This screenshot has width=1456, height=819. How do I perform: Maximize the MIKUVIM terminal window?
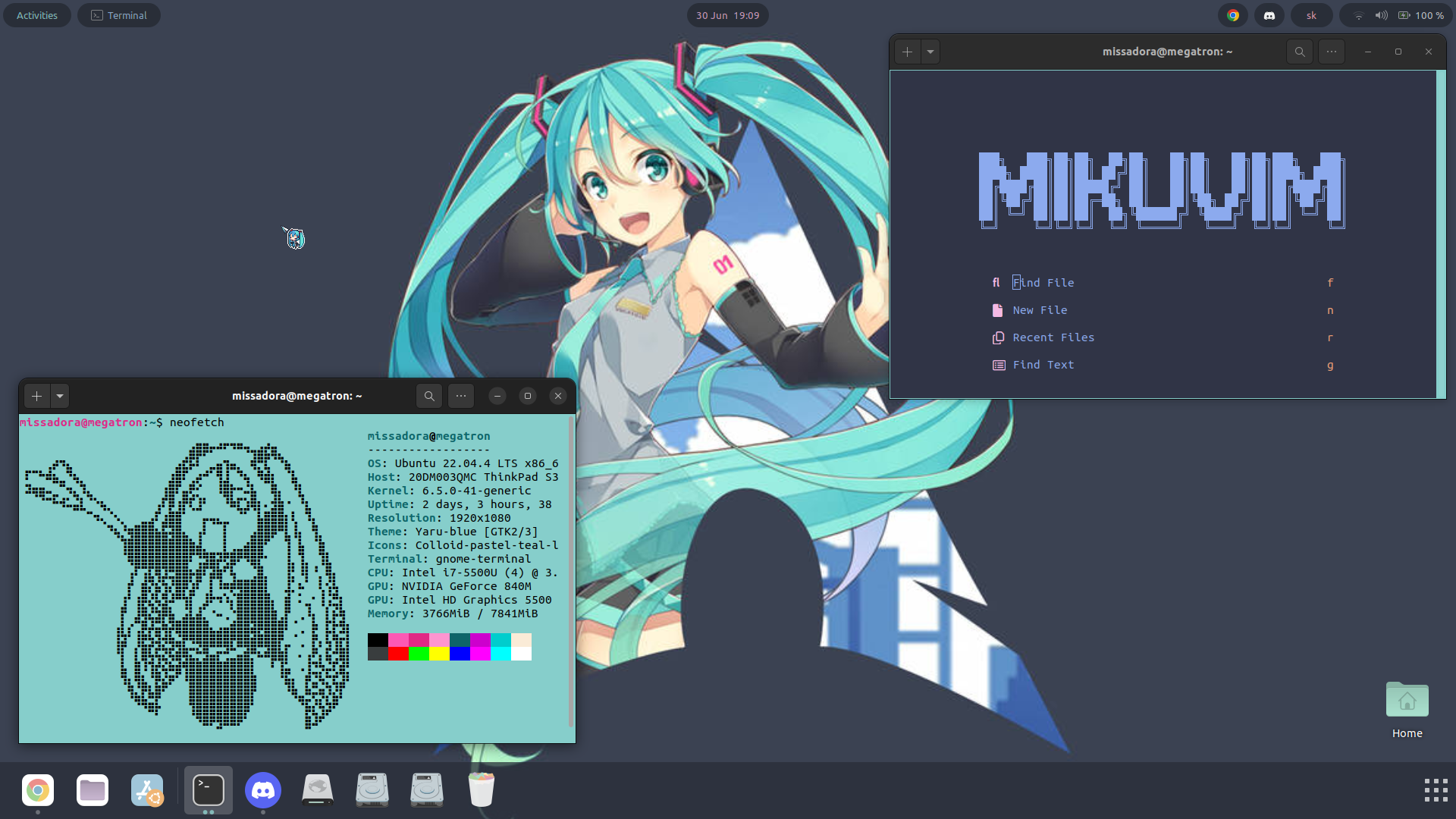point(1398,52)
